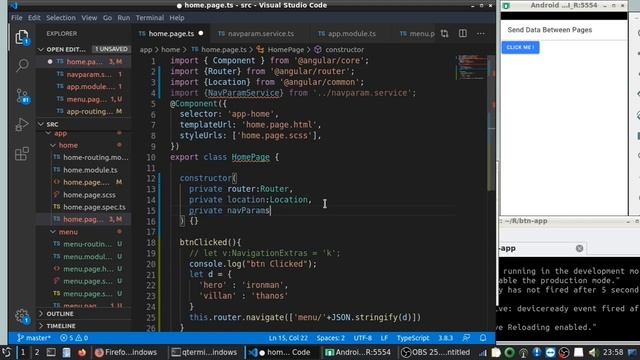Open the Run menu
The image size is (640, 360).
point(124,18)
